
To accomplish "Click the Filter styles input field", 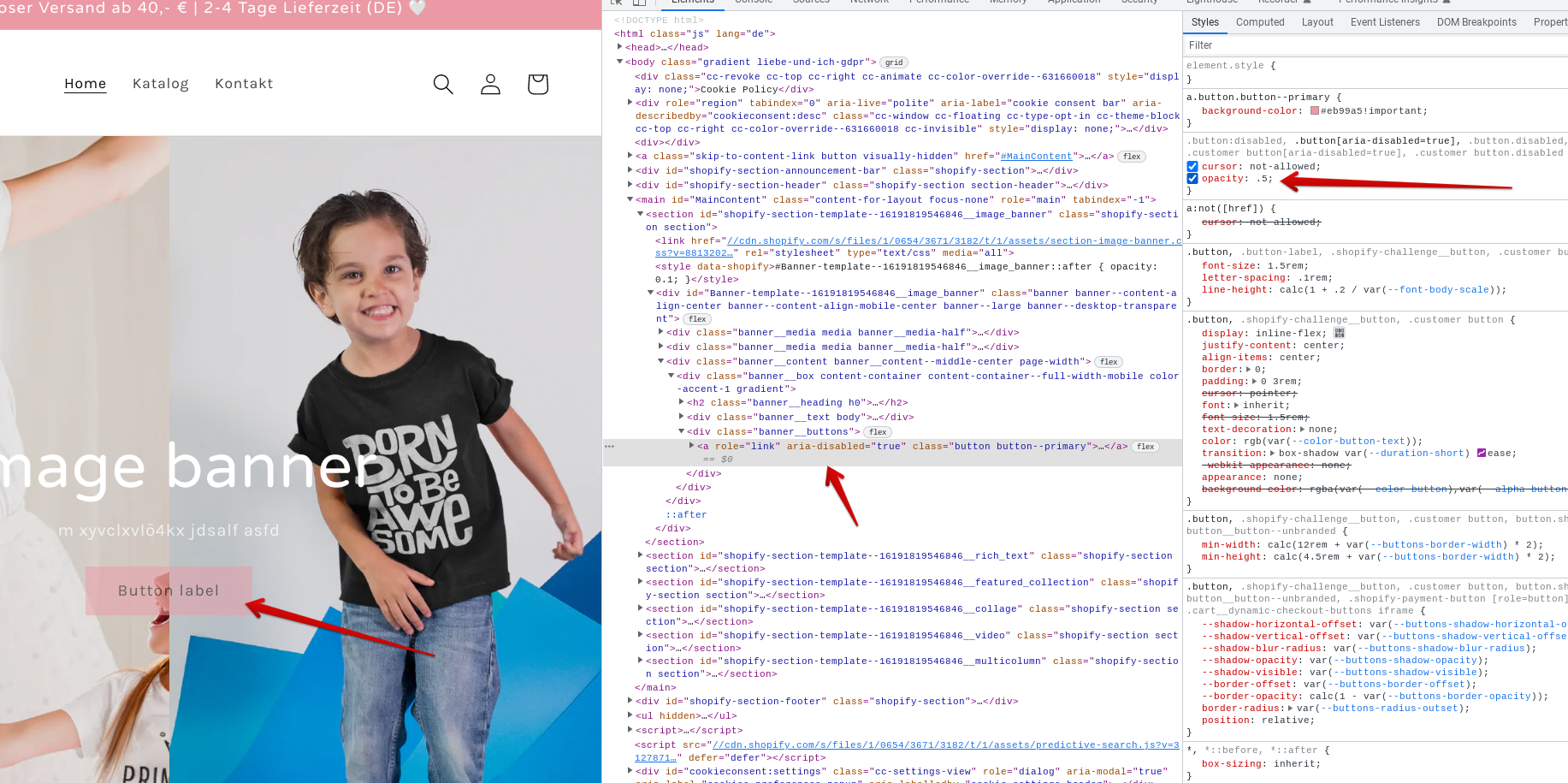I will (1376, 45).
